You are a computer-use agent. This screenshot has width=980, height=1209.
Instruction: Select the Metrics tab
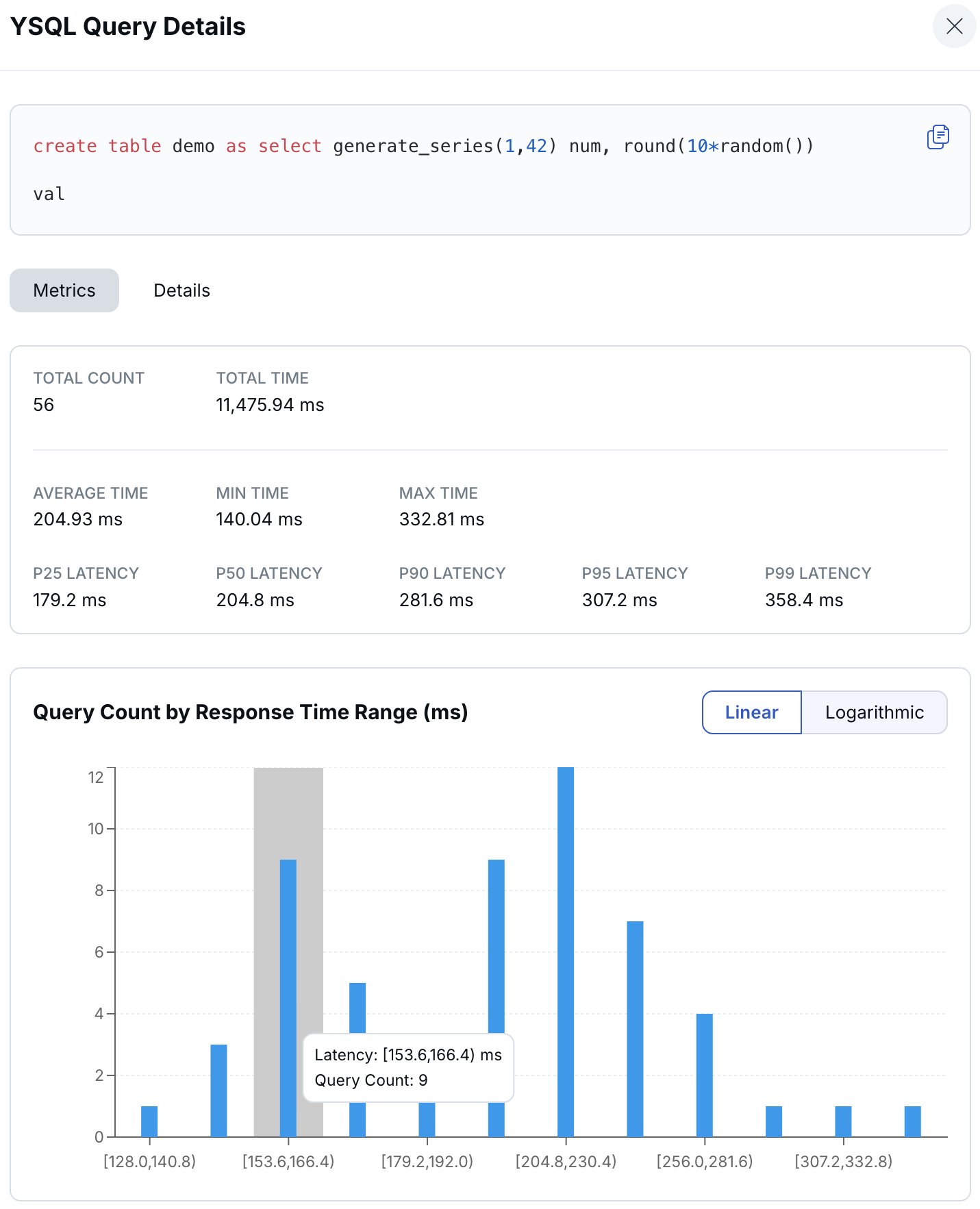(64, 290)
